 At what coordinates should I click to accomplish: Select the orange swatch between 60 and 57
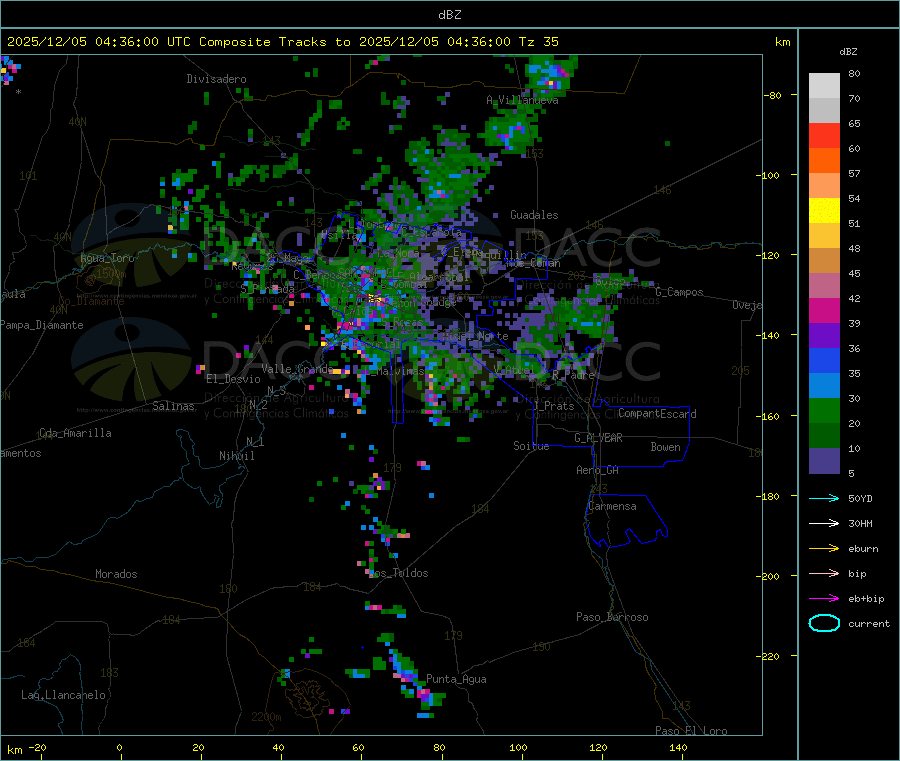point(824,161)
